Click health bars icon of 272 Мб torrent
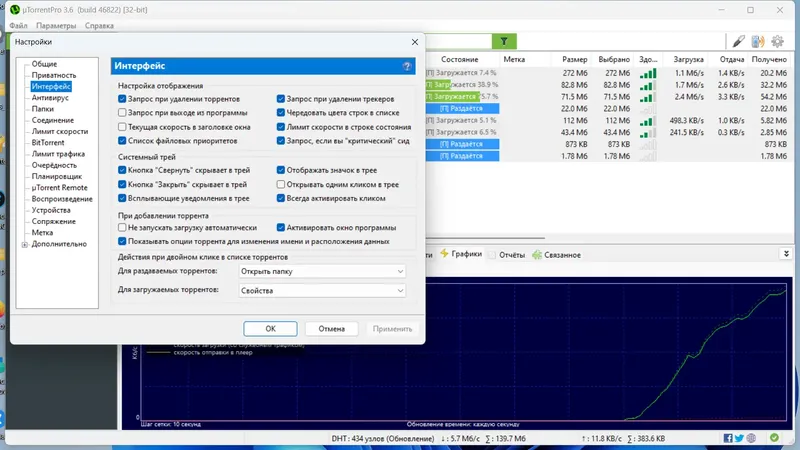 pyautogui.click(x=648, y=73)
